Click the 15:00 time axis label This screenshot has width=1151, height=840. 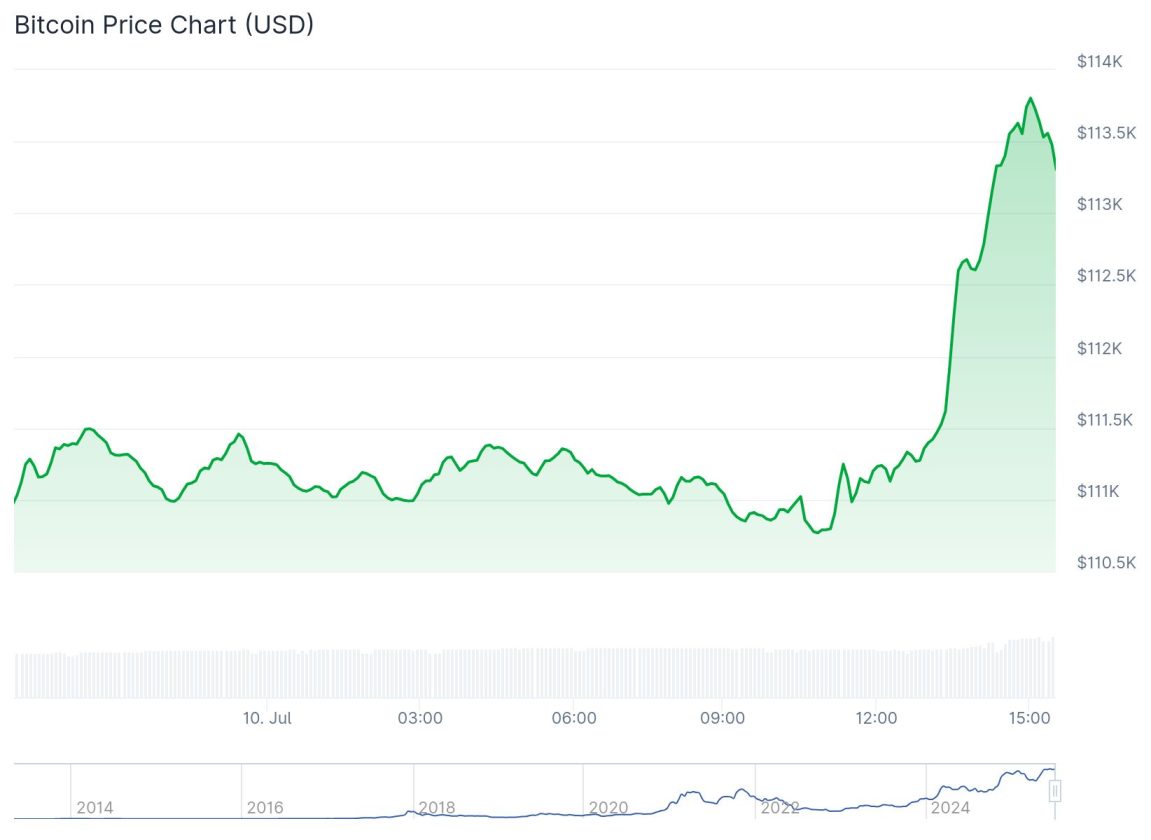click(x=1029, y=718)
